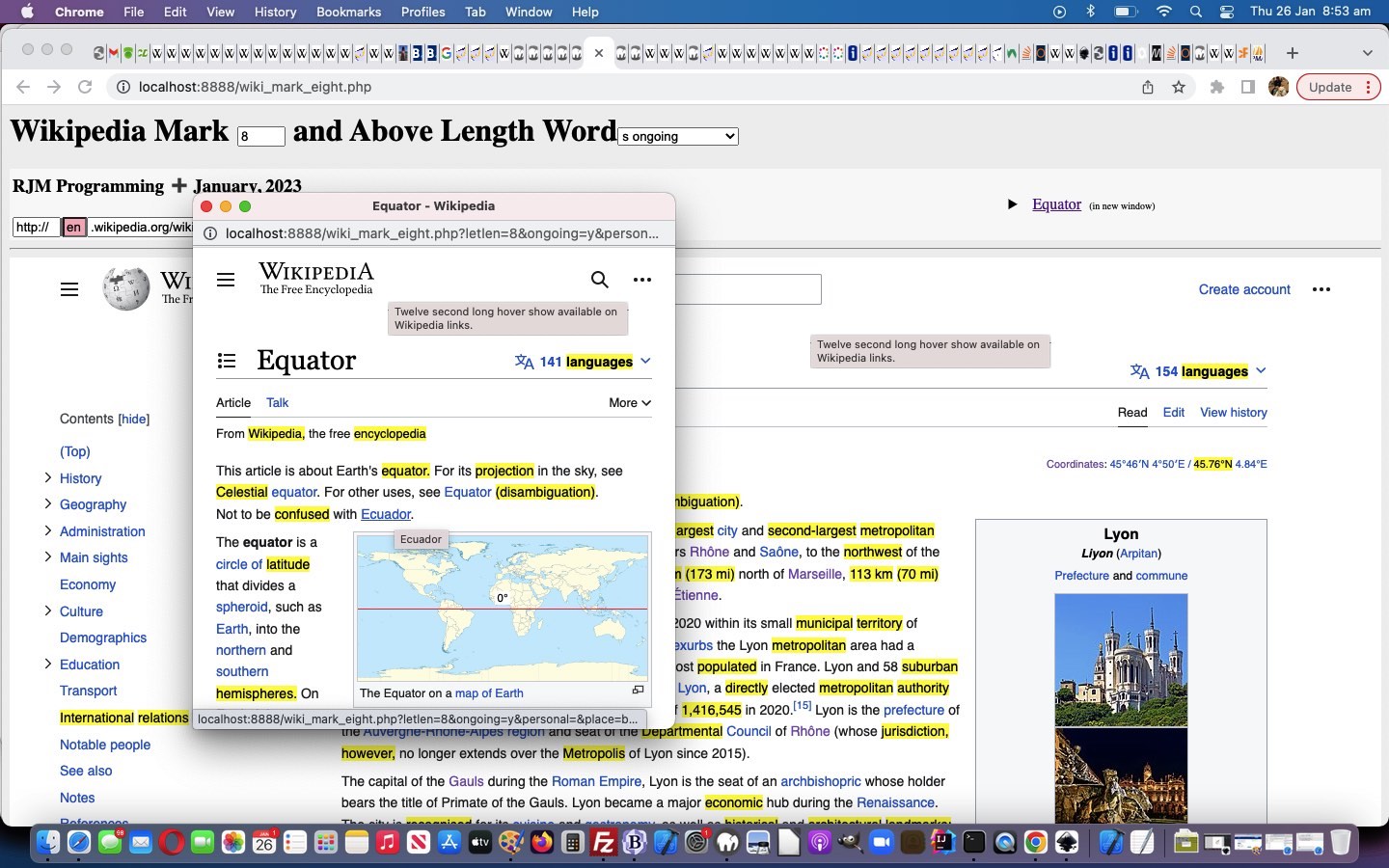Viewport: 1389px width, 868px height.
Task: Expand the Equator disclosure triangle
Action: click(x=1012, y=204)
